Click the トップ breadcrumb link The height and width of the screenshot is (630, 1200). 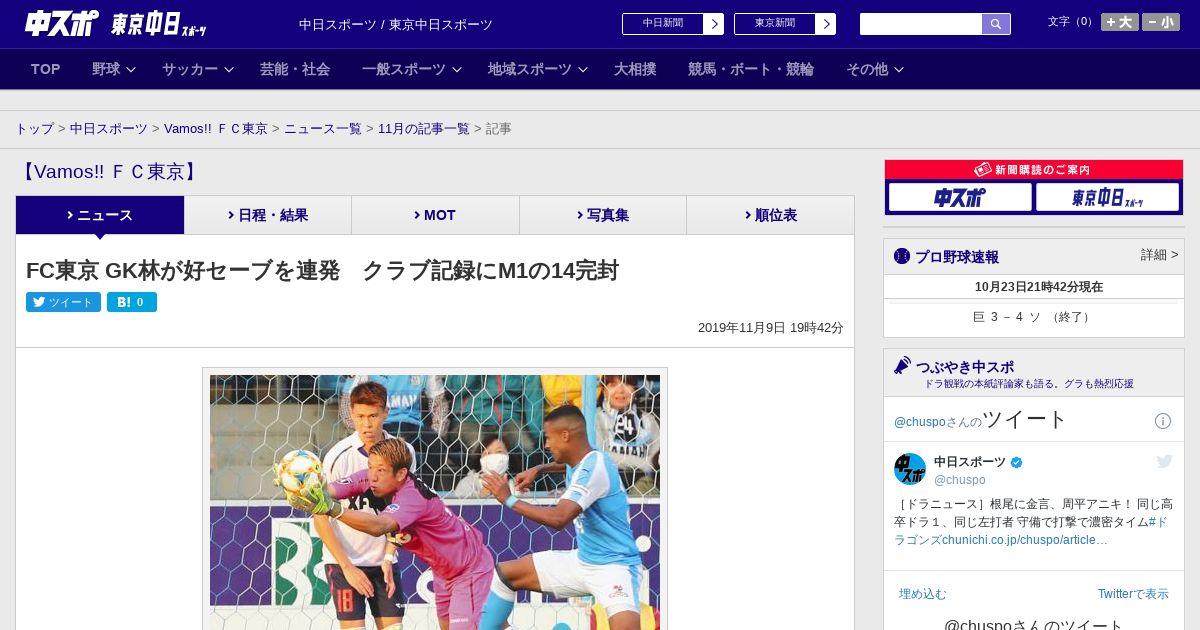coord(34,129)
